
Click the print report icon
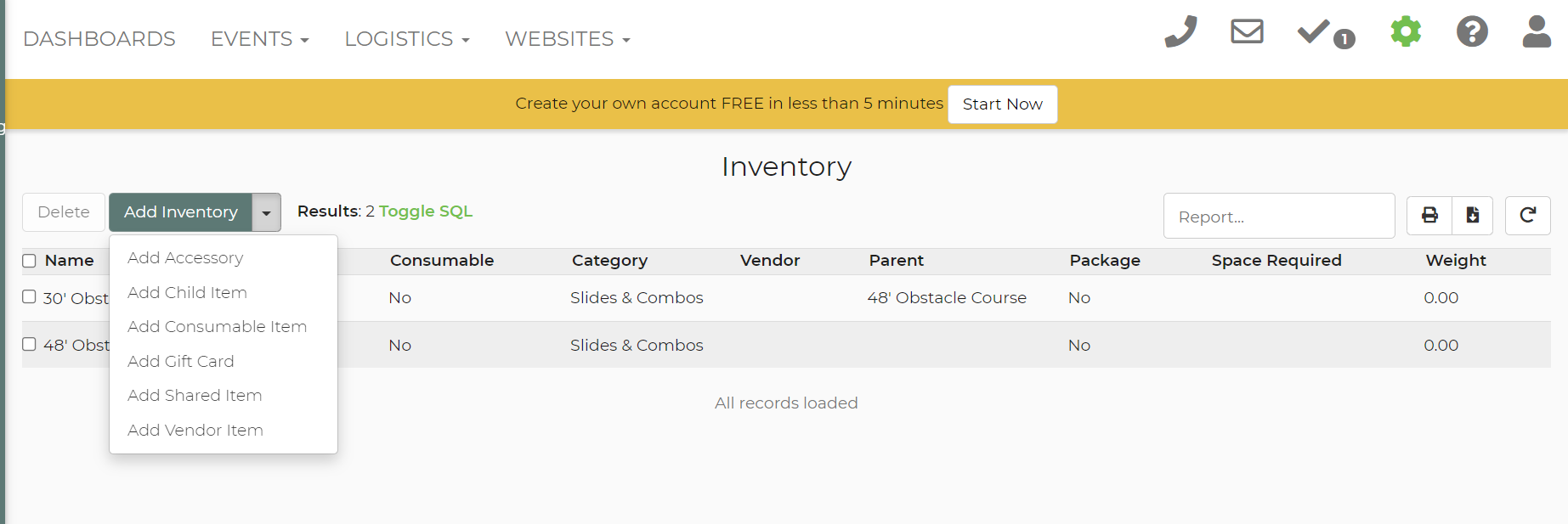pos(1429,215)
